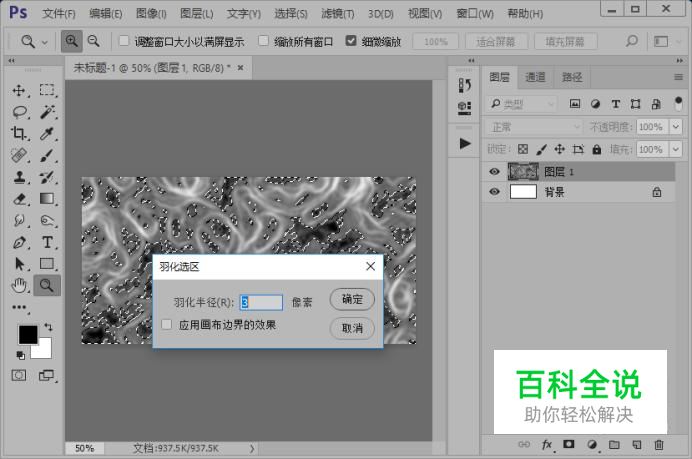Select the Rectangle shape tool
This screenshot has height=459, width=692.
47,263
